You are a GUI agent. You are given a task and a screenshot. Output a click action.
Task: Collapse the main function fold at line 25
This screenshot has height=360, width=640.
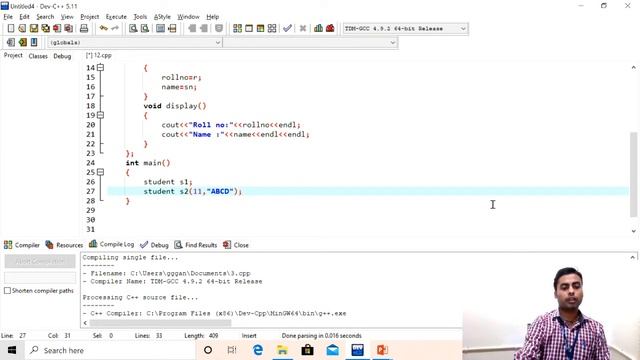100,172
